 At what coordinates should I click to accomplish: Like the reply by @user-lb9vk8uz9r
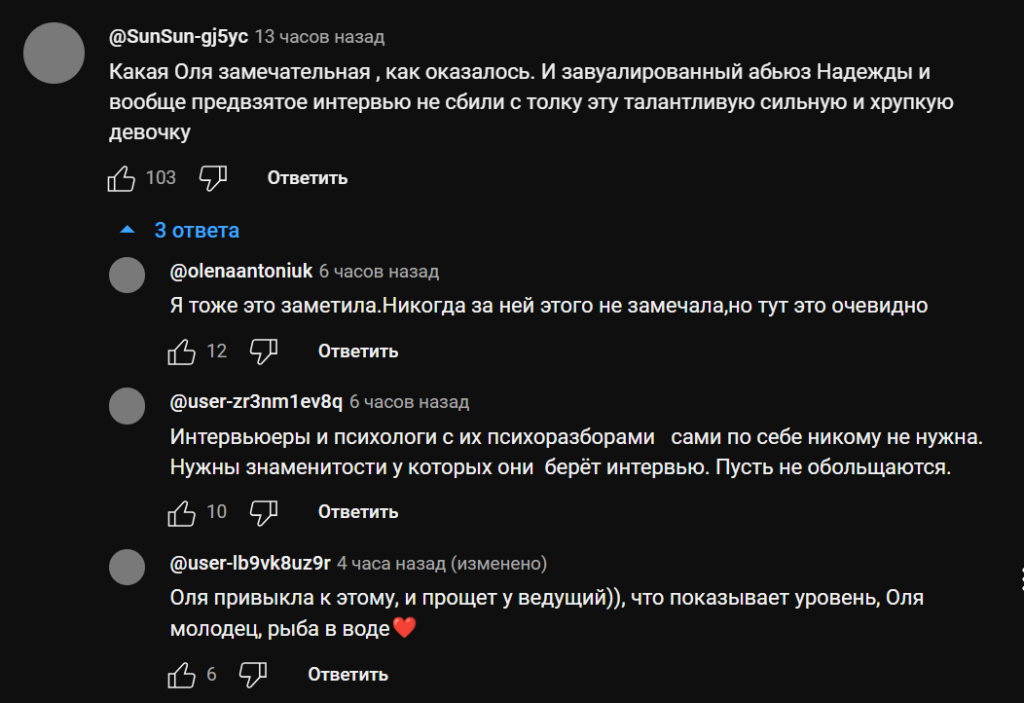[183, 675]
